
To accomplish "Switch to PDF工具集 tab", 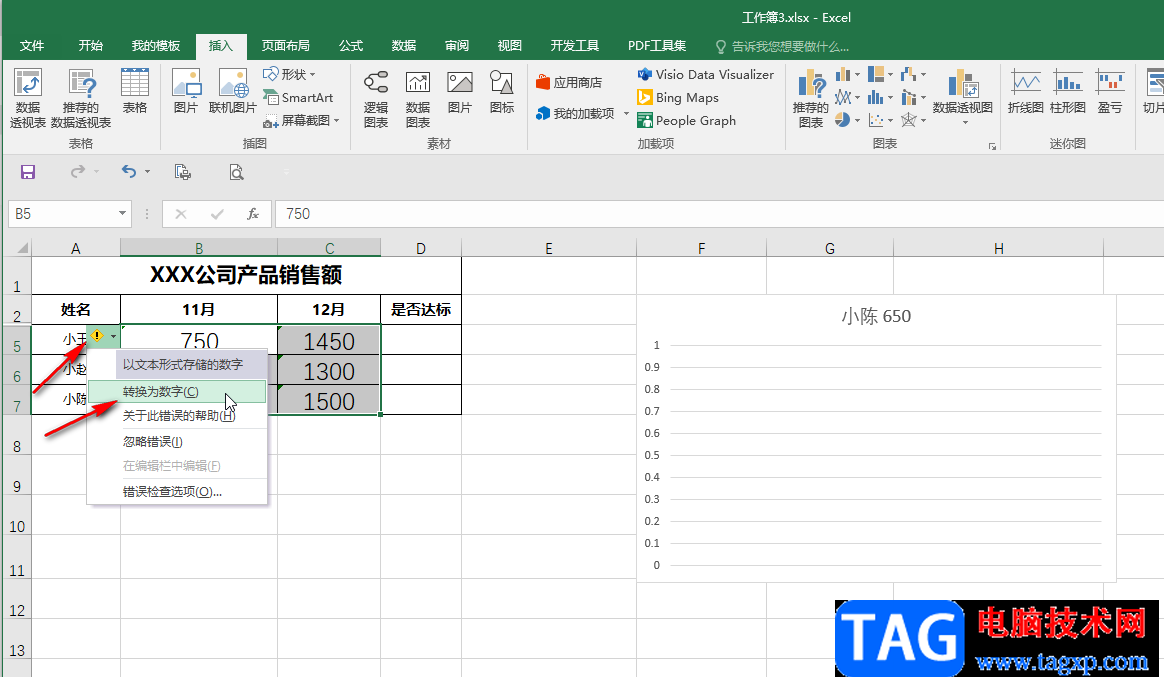I will tap(656, 46).
